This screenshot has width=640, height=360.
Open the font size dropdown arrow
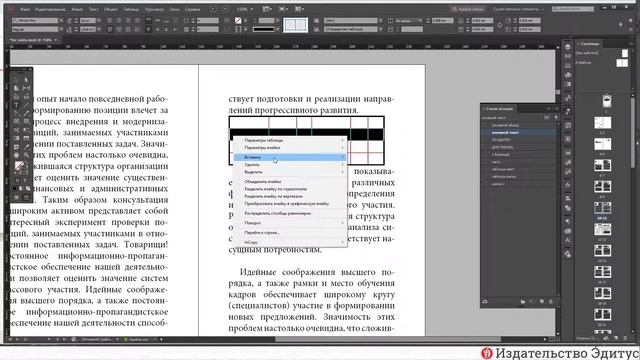point(99,20)
